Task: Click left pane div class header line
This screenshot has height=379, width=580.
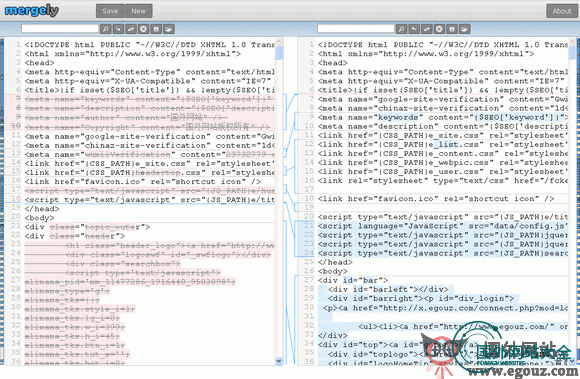Action: click(x=75, y=236)
